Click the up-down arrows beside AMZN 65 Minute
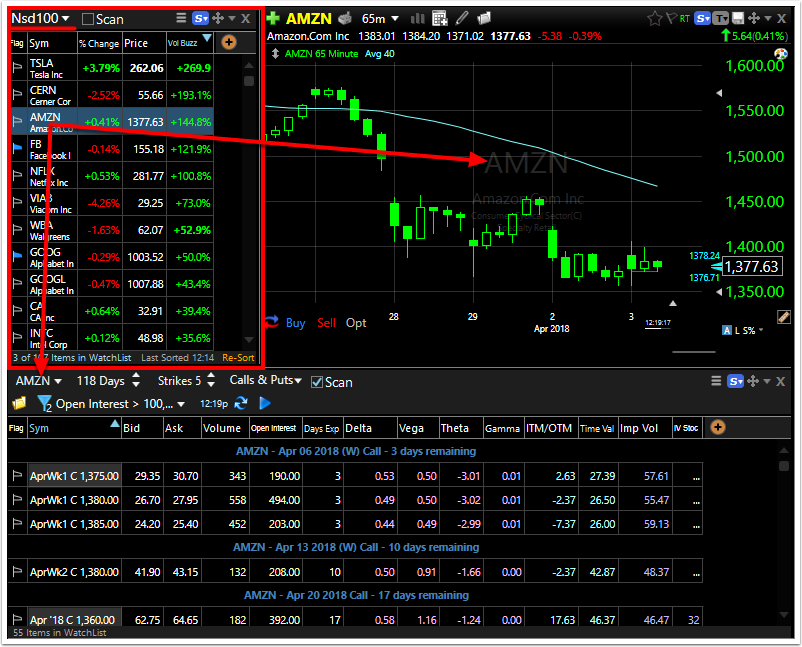The image size is (802, 647). [x=275, y=54]
